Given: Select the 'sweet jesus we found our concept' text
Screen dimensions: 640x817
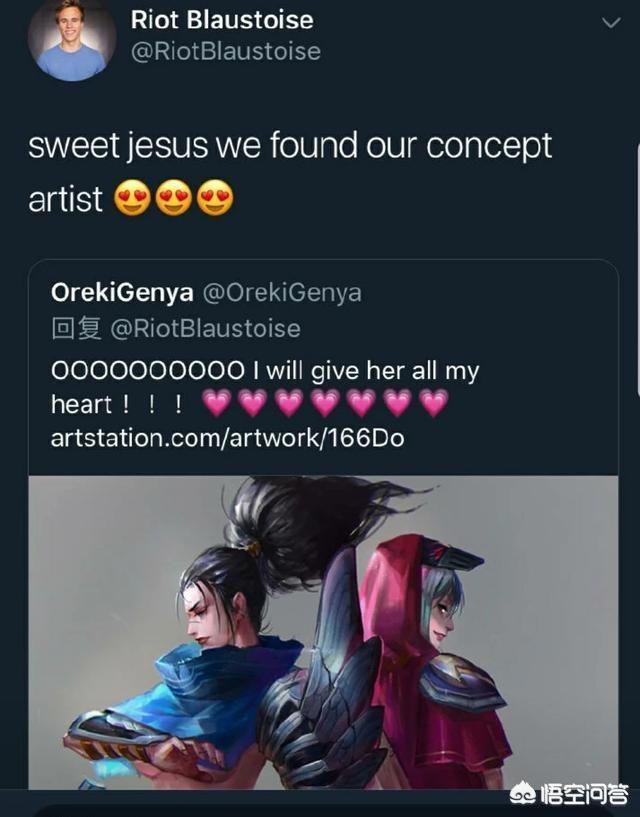Looking at the screenshot, I should coord(290,145).
